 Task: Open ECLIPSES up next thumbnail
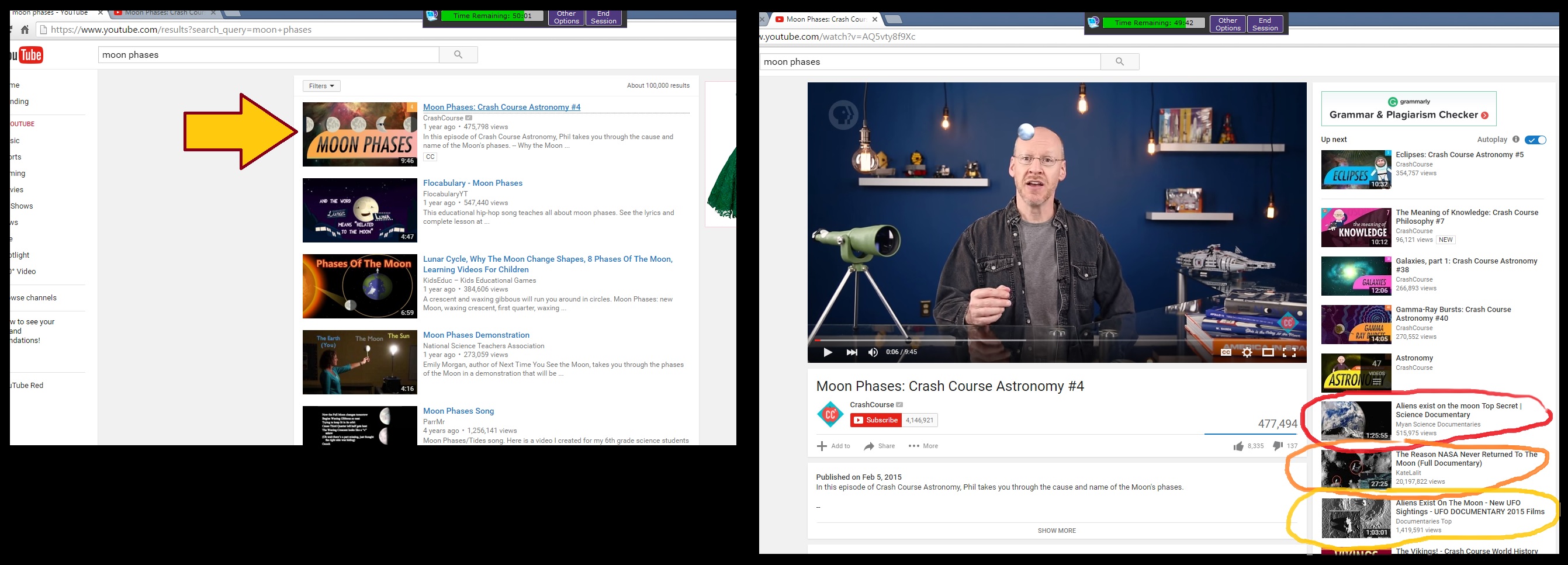click(x=1356, y=170)
